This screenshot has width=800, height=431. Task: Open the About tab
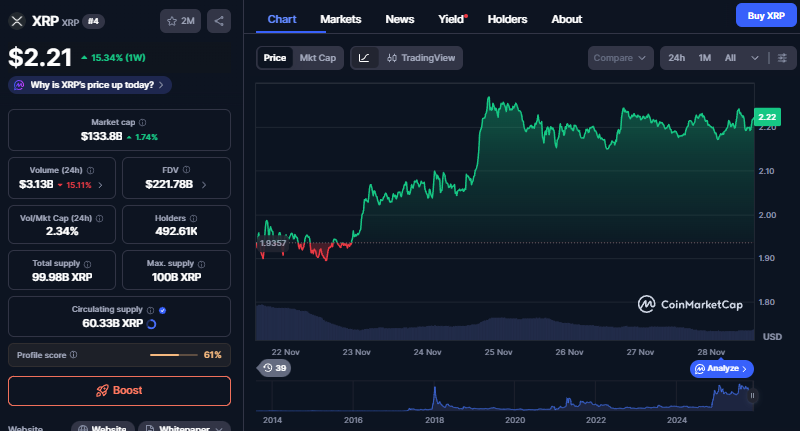click(566, 19)
